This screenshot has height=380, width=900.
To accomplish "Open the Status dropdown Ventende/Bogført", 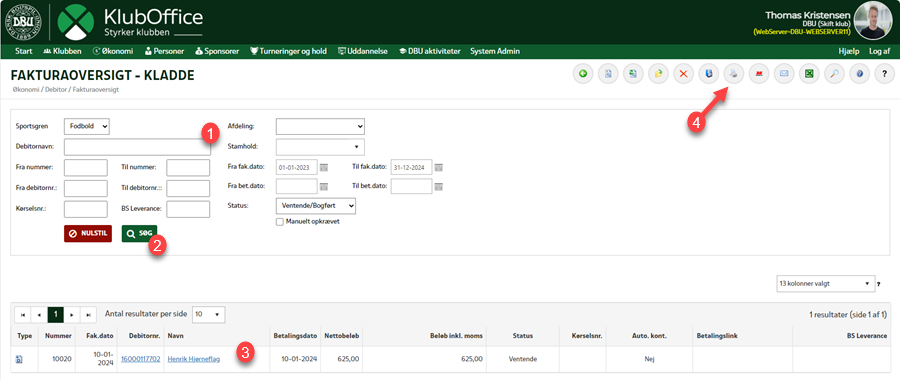I will (x=316, y=205).
